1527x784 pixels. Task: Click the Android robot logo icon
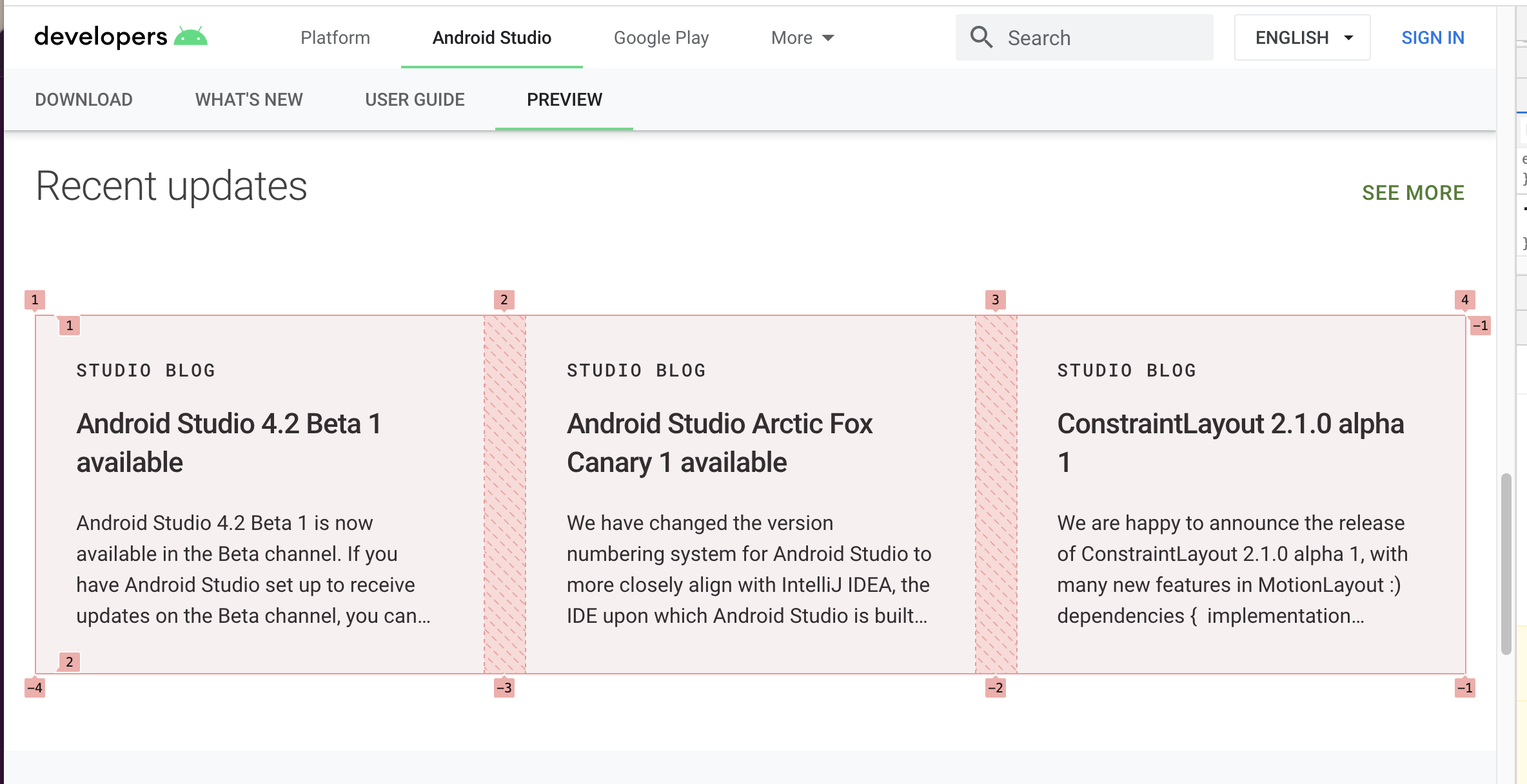(x=191, y=37)
